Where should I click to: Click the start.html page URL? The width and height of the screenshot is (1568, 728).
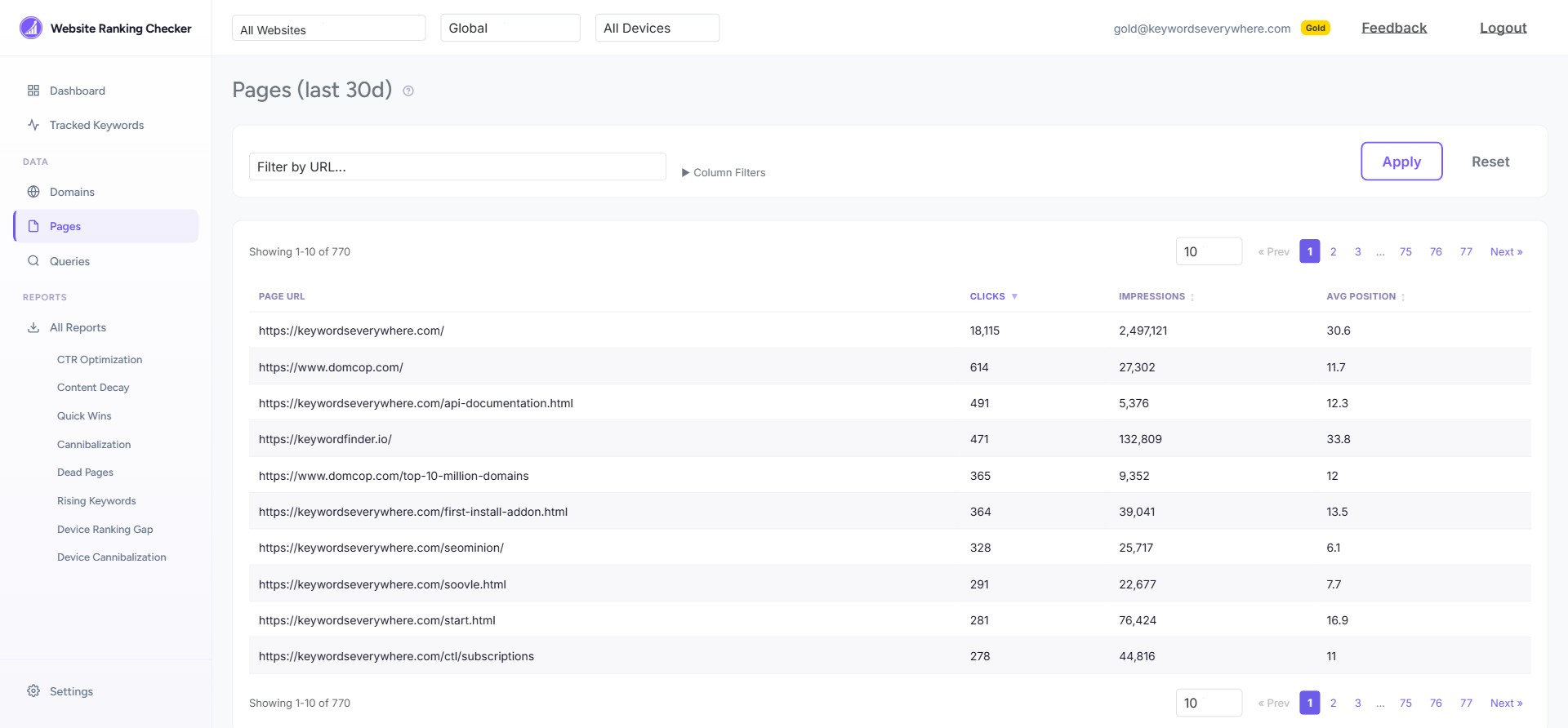click(377, 620)
